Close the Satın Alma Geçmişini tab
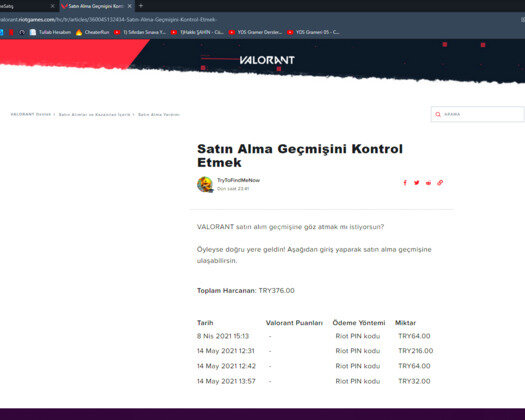 pos(130,6)
